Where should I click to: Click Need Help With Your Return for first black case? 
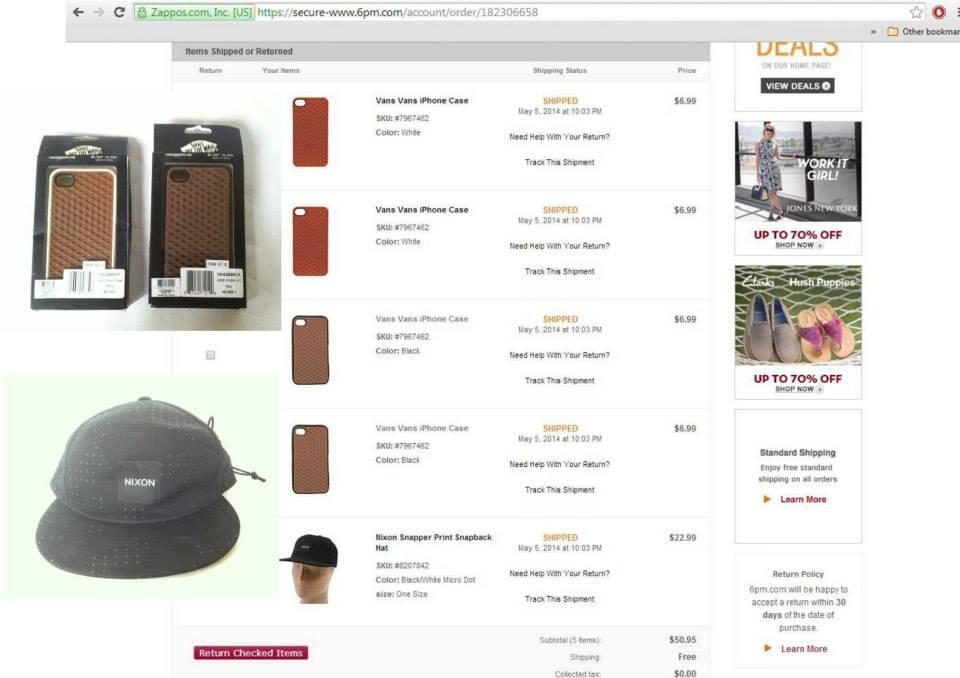(x=560, y=355)
